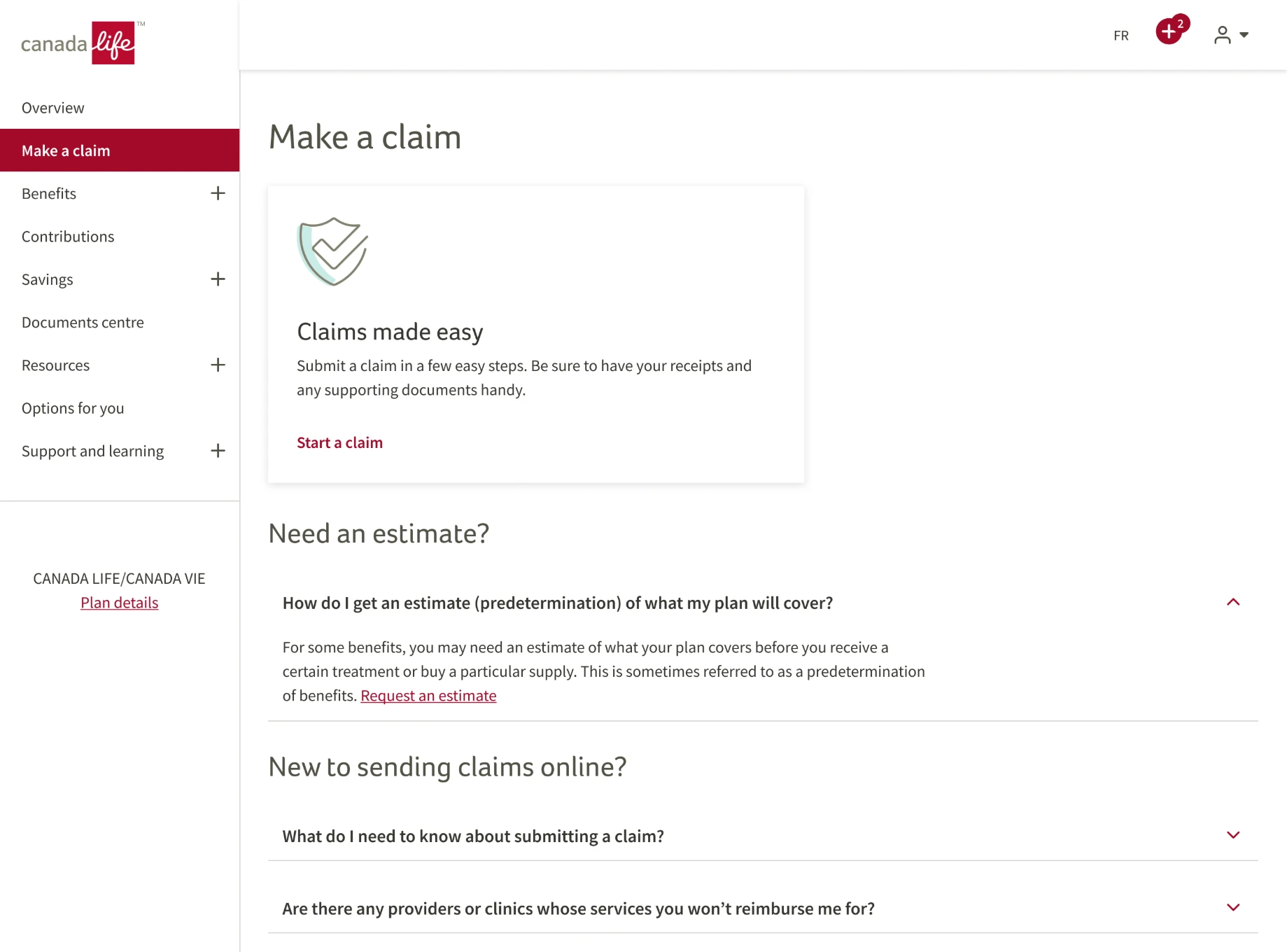Click 'Are there any providers or clinics' question
This screenshot has height=952, width=1287.
[579, 909]
